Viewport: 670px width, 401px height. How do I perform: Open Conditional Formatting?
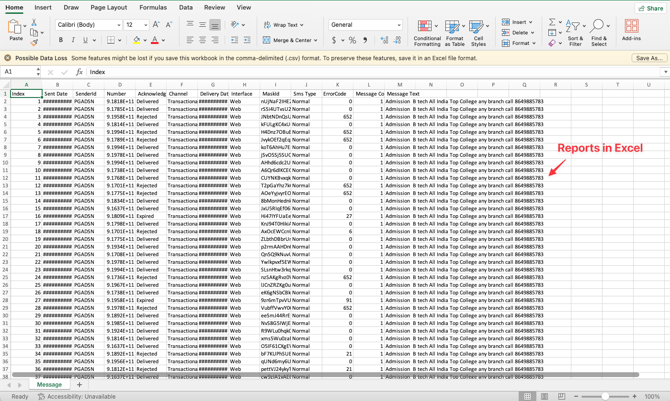pyautogui.click(x=427, y=32)
